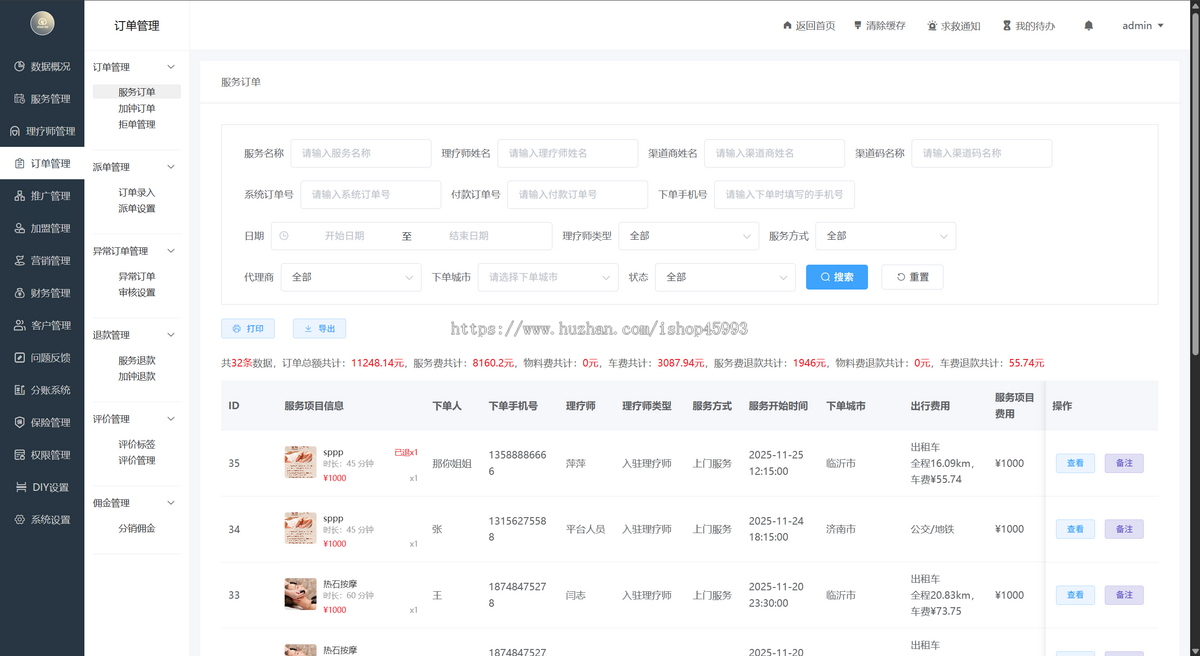Open the 代理商 dropdown
The width and height of the screenshot is (1200, 656).
coord(351,277)
